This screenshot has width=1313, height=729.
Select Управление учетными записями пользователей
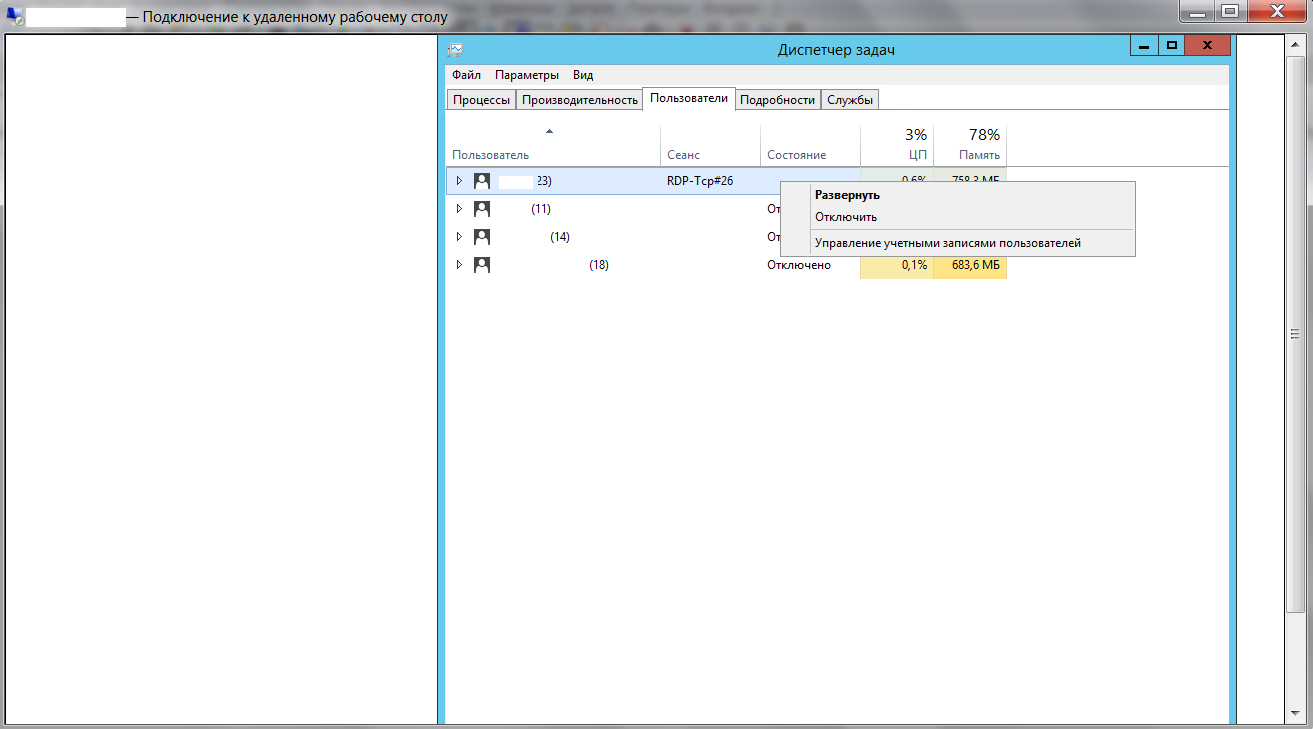pyautogui.click(x=947, y=243)
